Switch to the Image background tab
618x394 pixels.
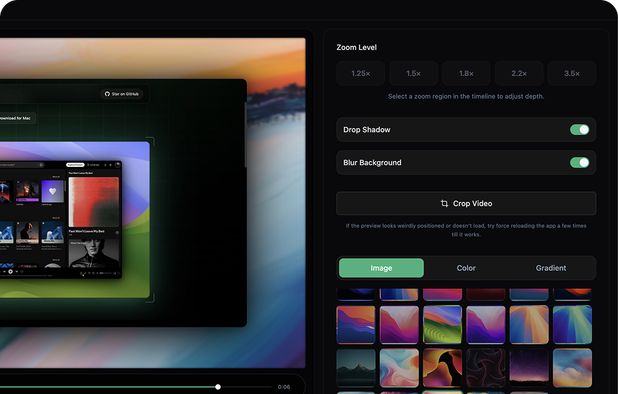[x=381, y=268]
